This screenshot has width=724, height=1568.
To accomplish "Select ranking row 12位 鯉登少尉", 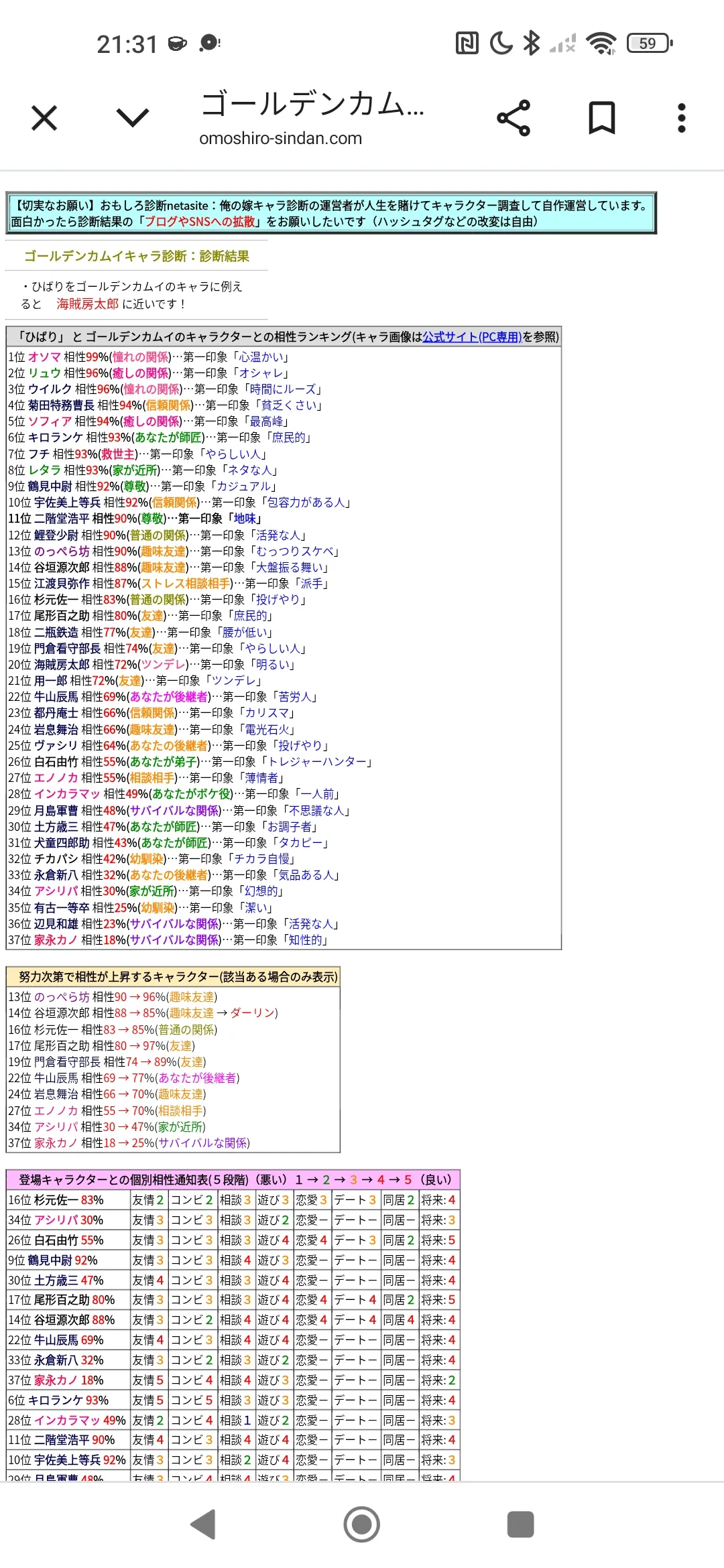I will (158, 535).
